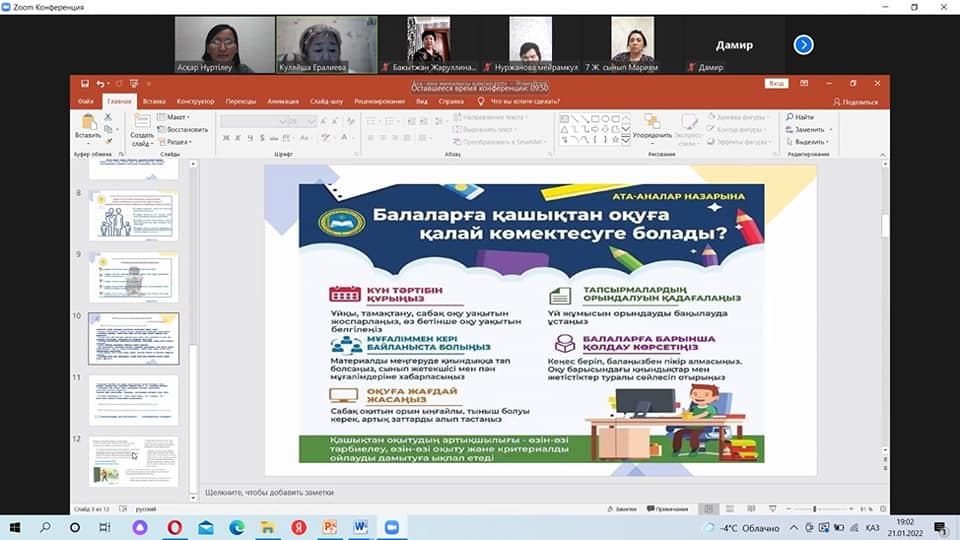Toggle the Примечания (Comments) pane
Screen dimensions: 960x540
pos(668,509)
